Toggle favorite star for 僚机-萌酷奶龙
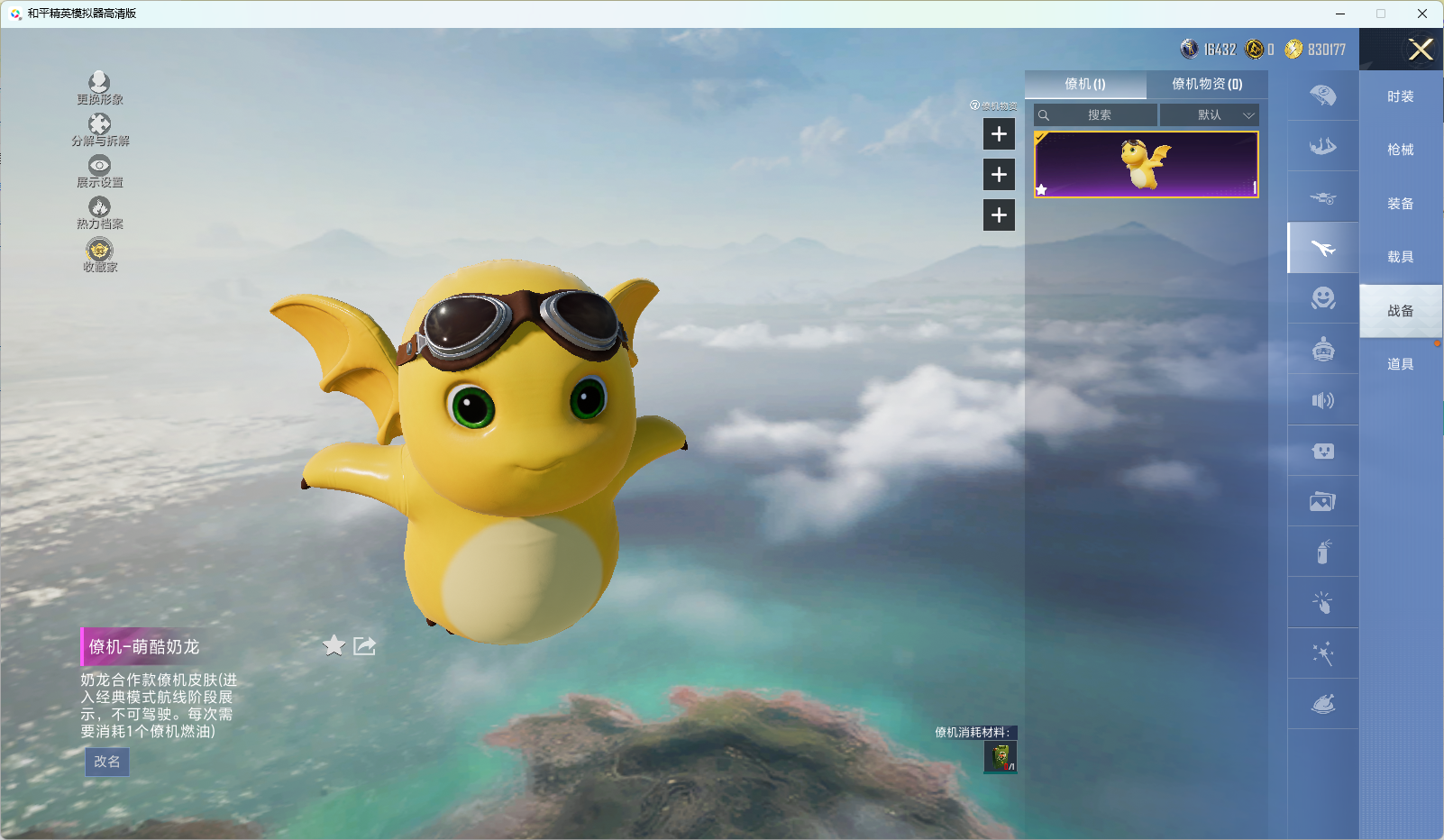The width and height of the screenshot is (1444, 840). 334,645
